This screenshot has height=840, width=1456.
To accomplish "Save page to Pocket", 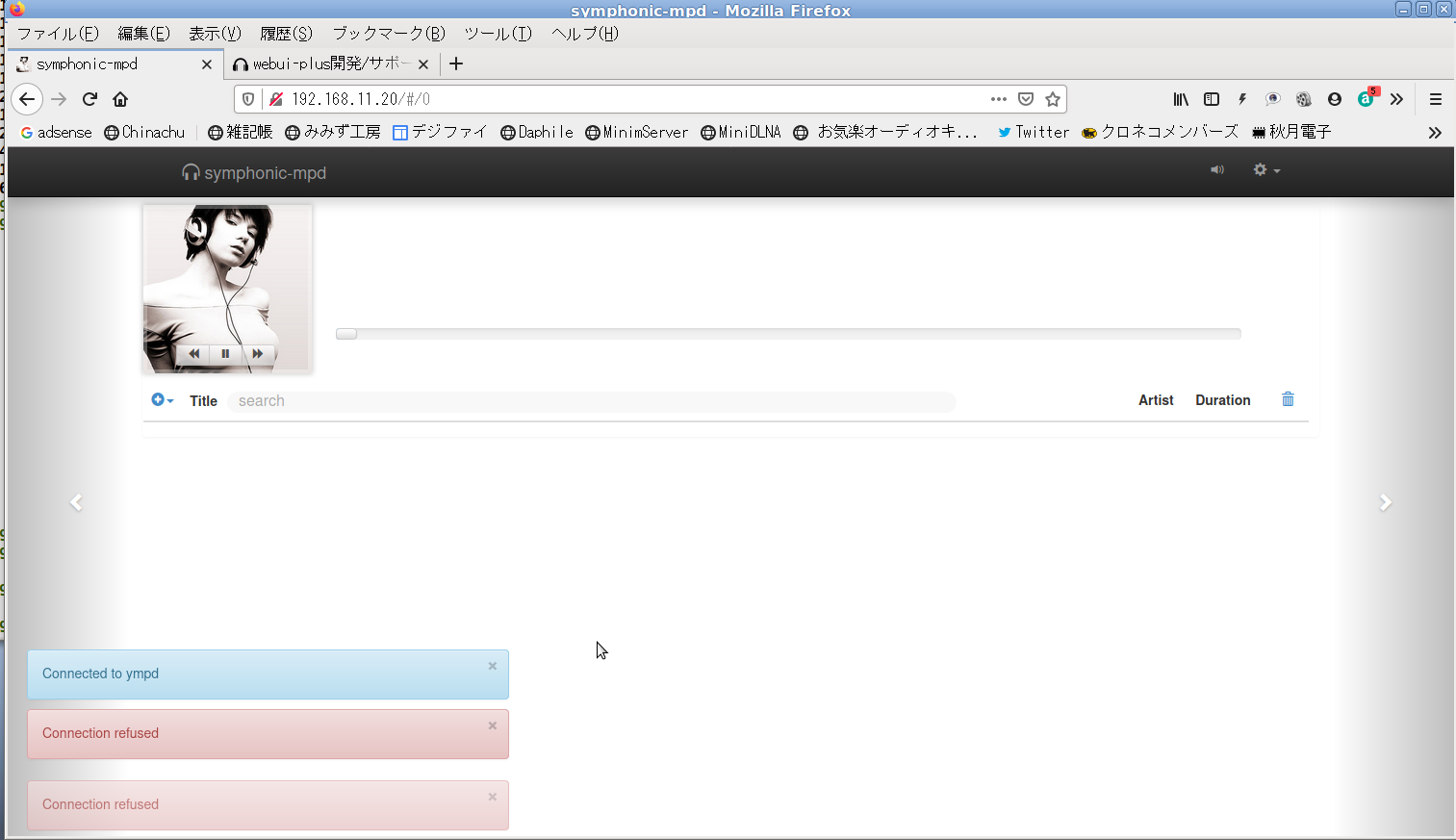I will click(x=1026, y=99).
